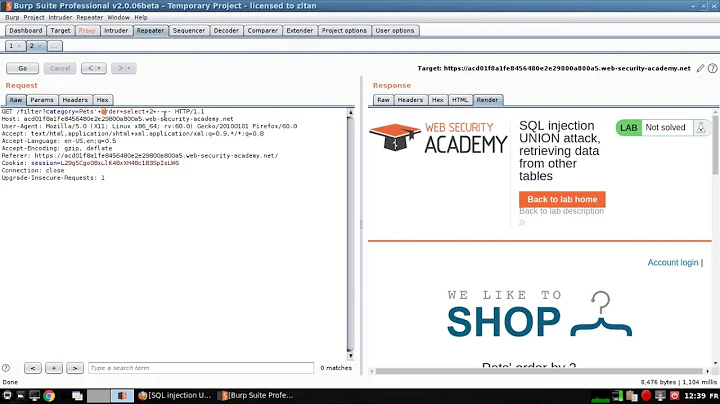Switch to the Decoder tab
720x404 pixels.
(x=226, y=30)
